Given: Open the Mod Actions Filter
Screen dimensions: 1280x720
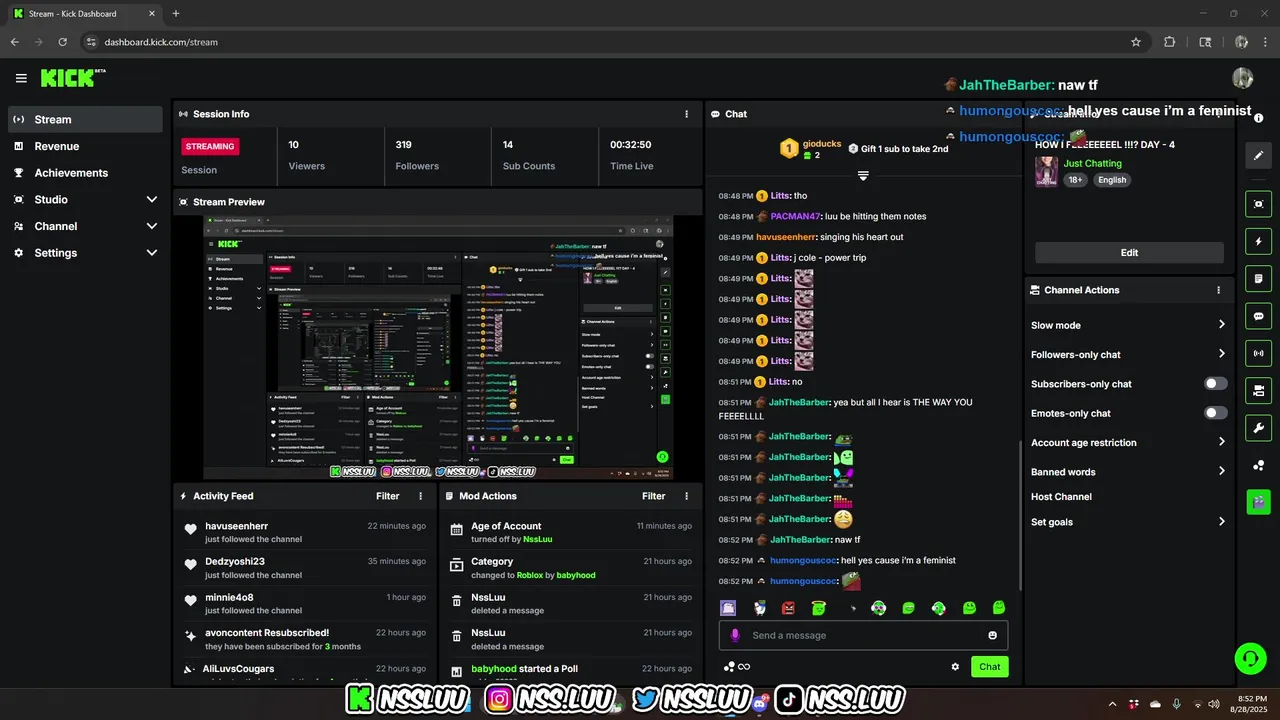Looking at the screenshot, I should tap(653, 496).
